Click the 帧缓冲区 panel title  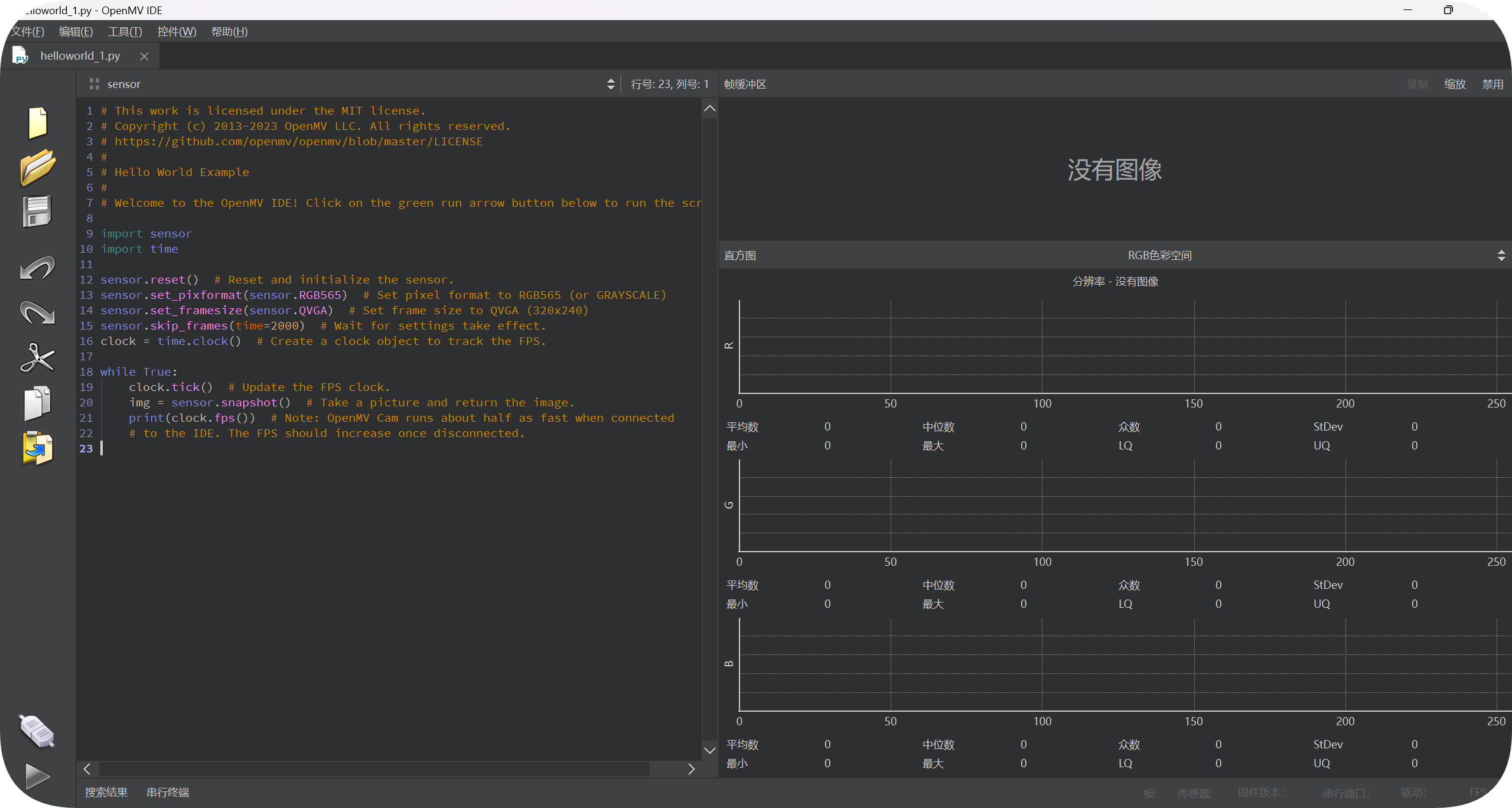tap(745, 84)
